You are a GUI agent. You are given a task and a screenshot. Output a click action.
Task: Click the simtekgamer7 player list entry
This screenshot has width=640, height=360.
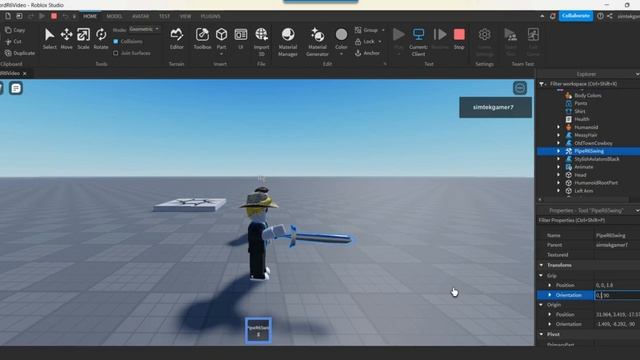496,107
